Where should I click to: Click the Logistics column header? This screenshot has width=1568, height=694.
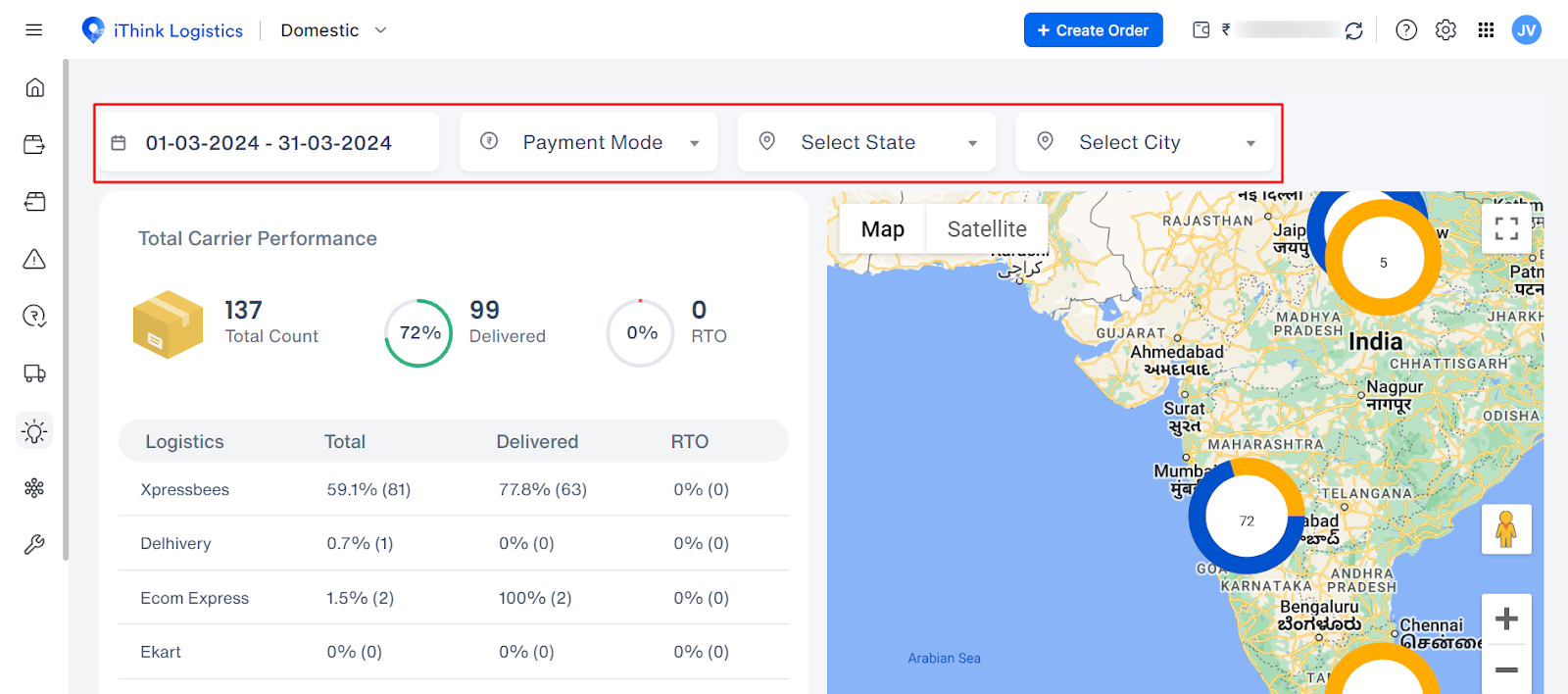pos(184,442)
